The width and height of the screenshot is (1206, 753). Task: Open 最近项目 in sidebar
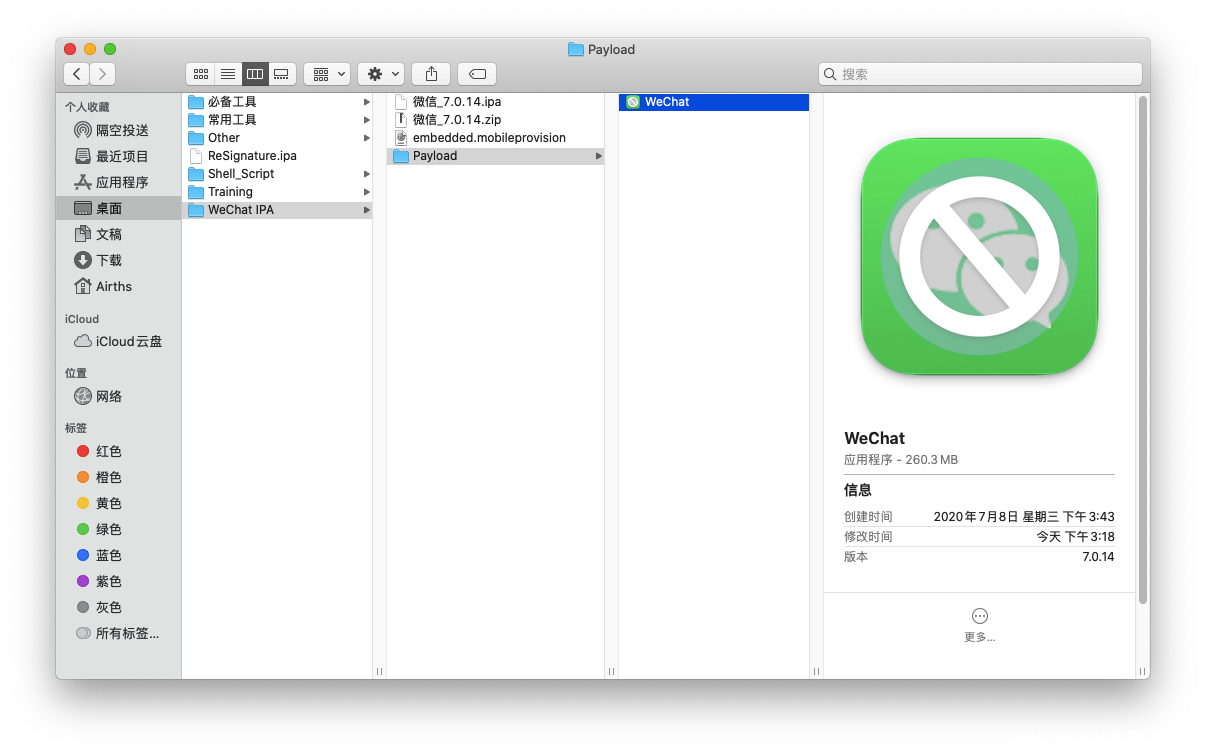pyautogui.click(x=119, y=156)
